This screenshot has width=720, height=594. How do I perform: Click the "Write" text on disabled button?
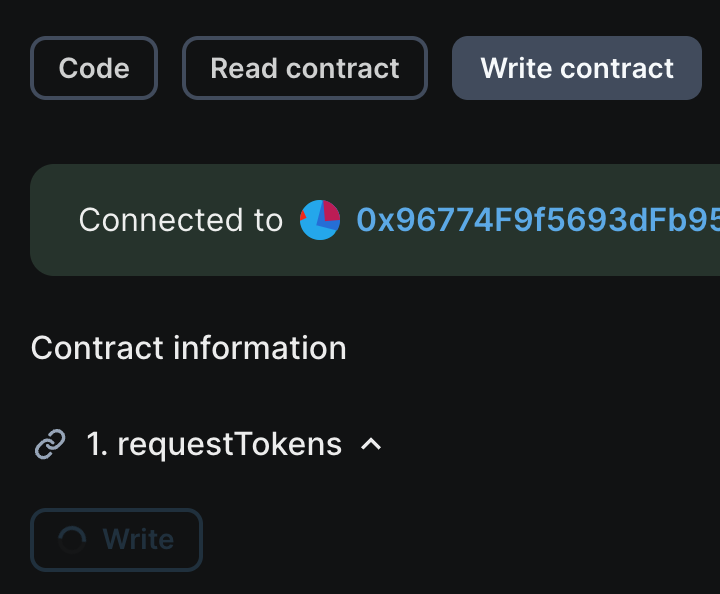[138, 540]
